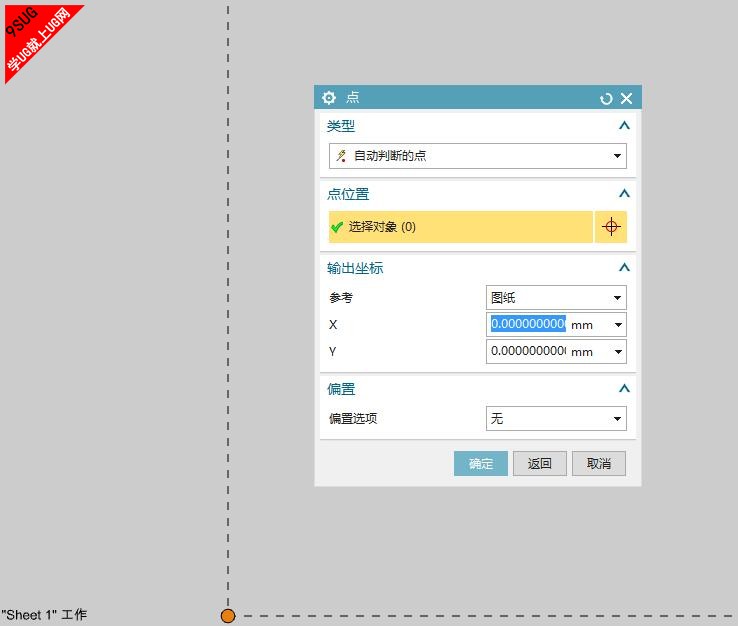
Task: Open the X value options arrow
Action: 618,325
